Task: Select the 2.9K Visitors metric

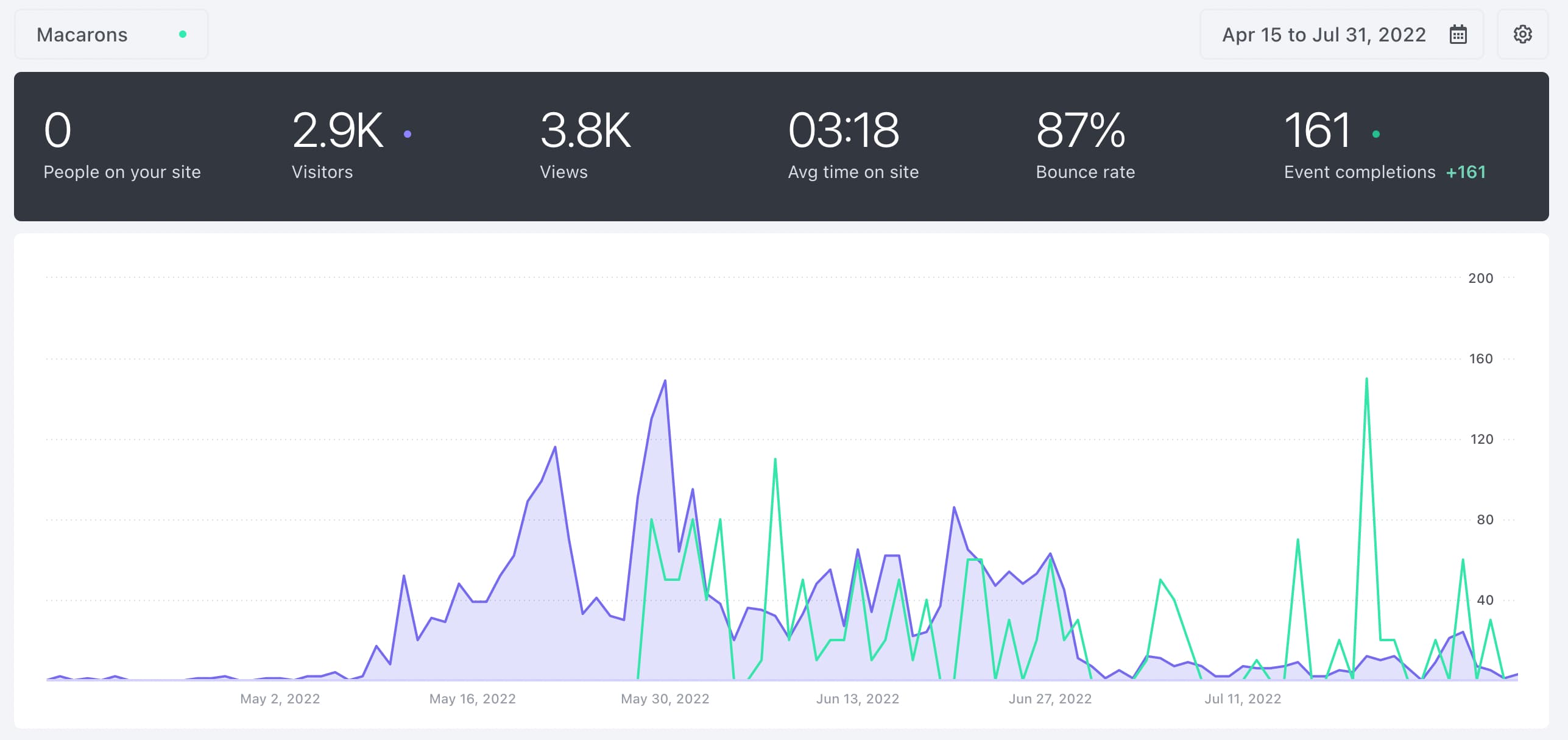Action: (x=352, y=145)
